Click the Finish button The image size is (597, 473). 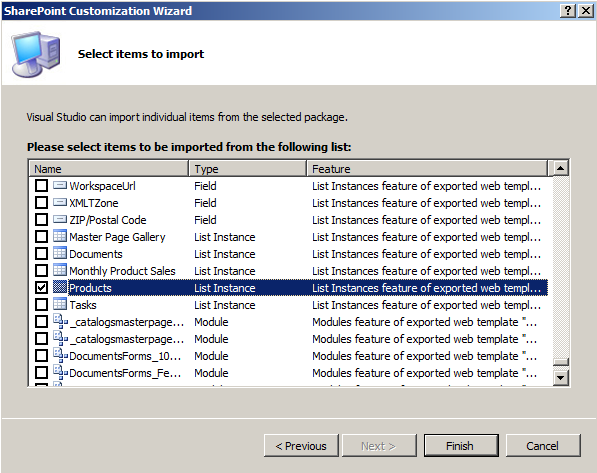461,445
